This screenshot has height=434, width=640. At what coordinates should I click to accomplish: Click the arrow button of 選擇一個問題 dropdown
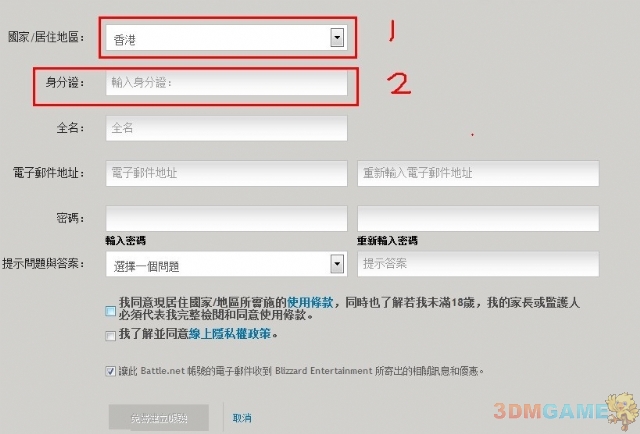(x=337, y=264)
